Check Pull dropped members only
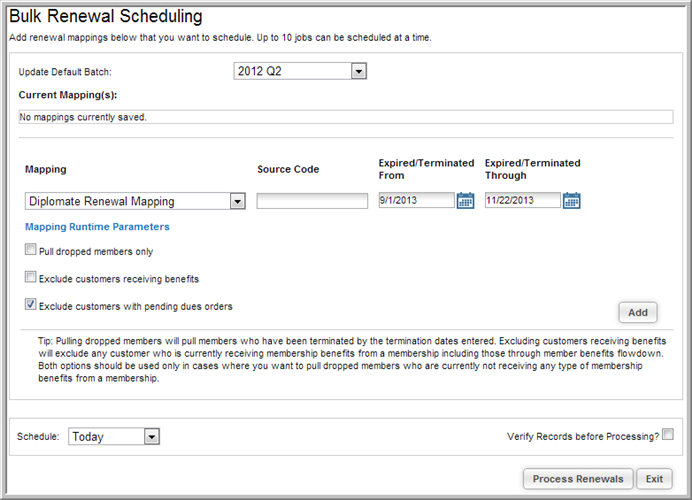The height and width of the screenshot is (500, 692). (30, 250)
